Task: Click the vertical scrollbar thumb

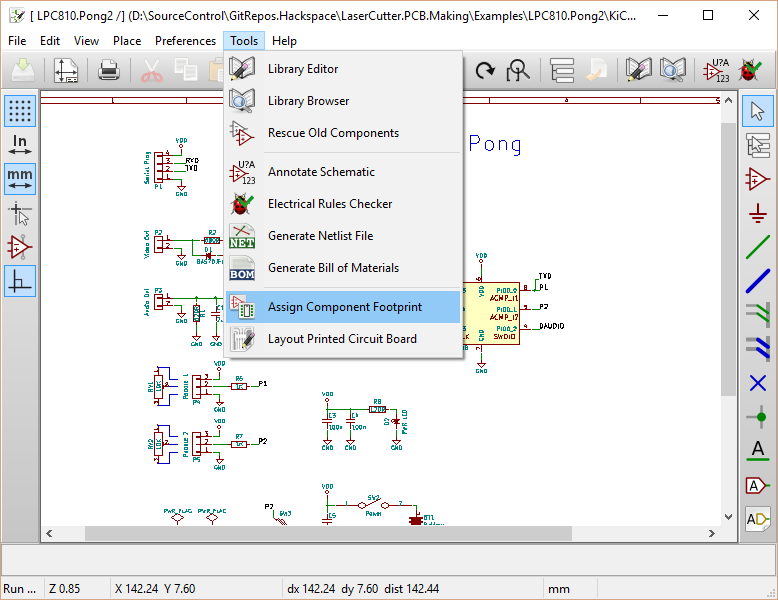Action: pos(728,258)
